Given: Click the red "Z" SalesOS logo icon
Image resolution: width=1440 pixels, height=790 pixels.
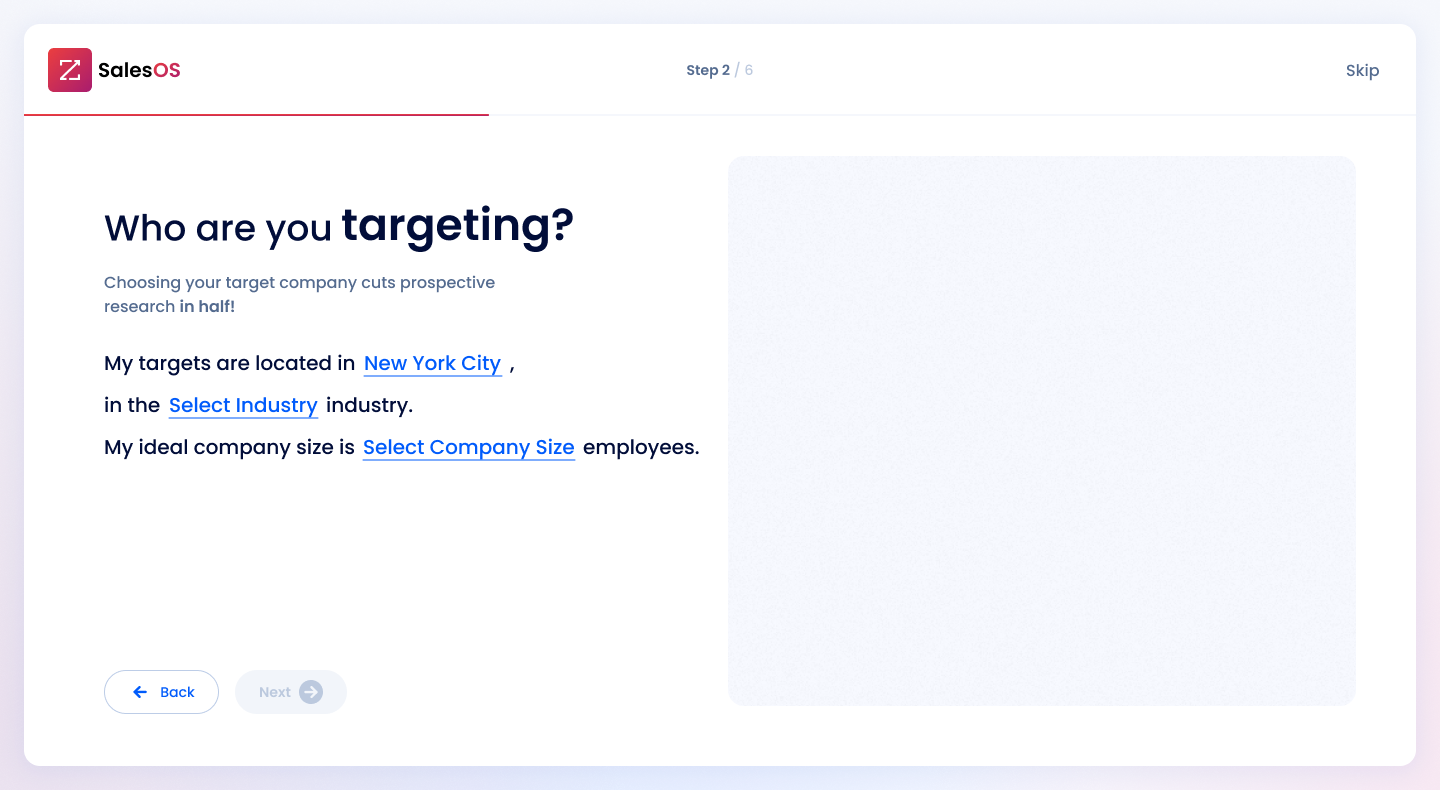Looking at the screenshot, I should [x=68, y=69].
